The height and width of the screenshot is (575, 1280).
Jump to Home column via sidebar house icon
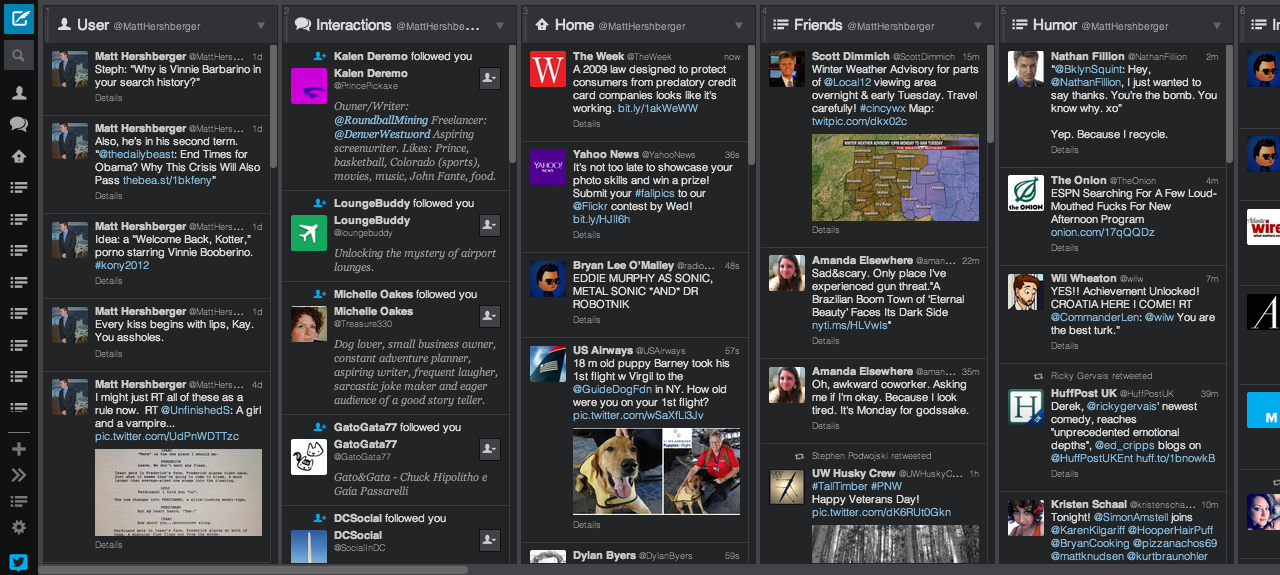point(18,156)
